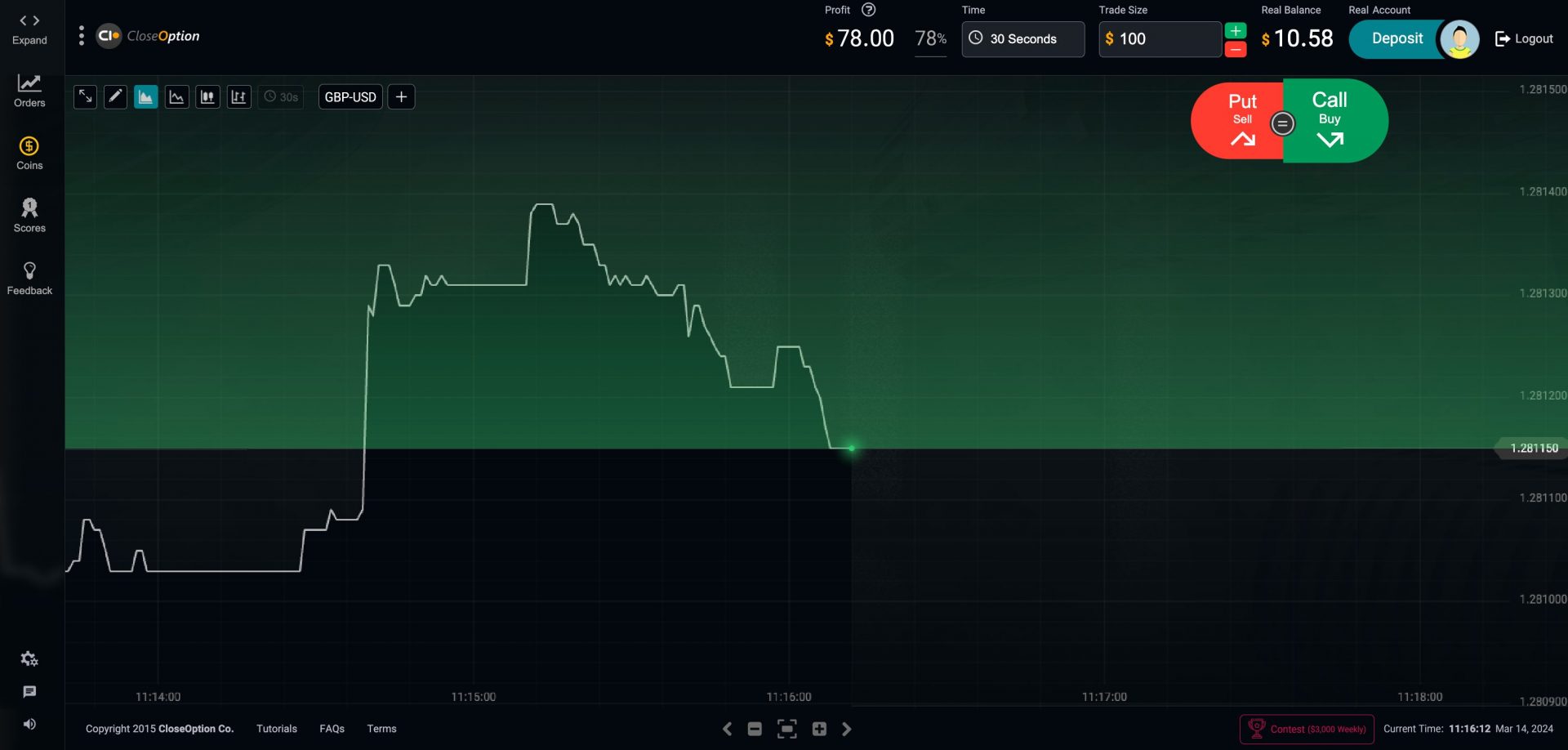The image size is (1568, 750).
Task: Click the 11:17:00 time axis label
Action: [x=1104, y=697]
